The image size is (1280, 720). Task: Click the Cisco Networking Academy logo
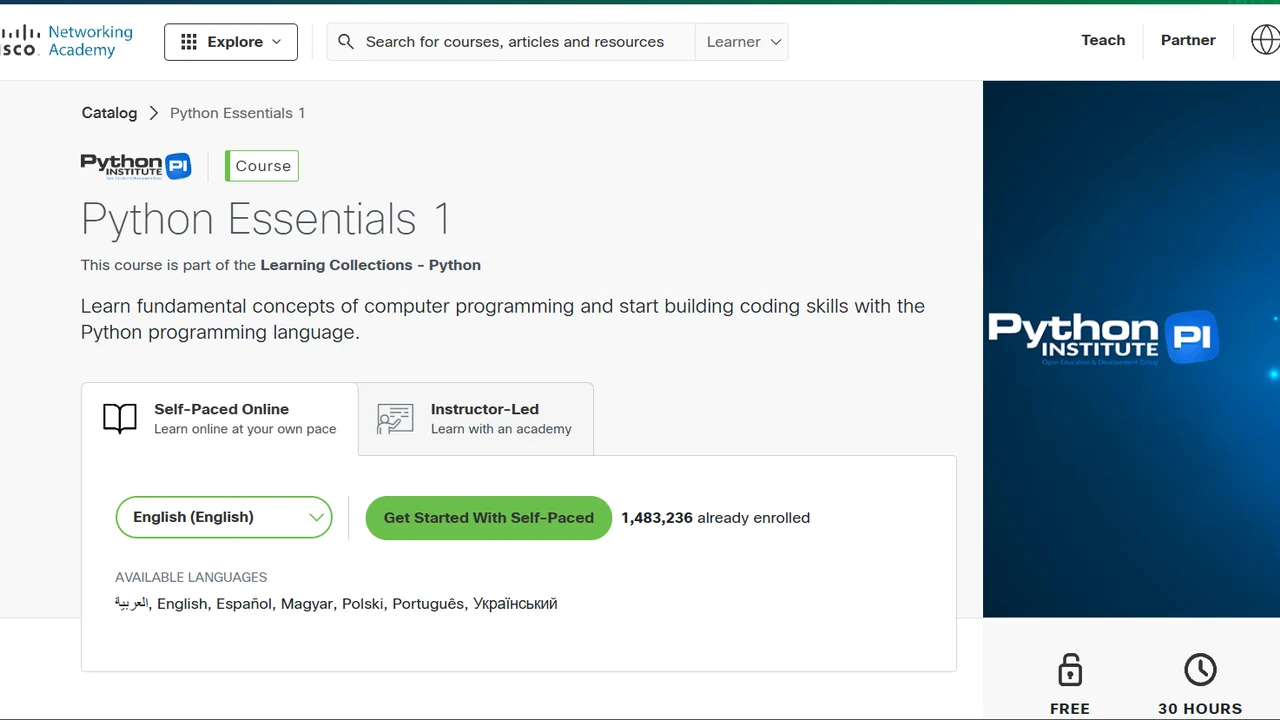pos(66,41)
